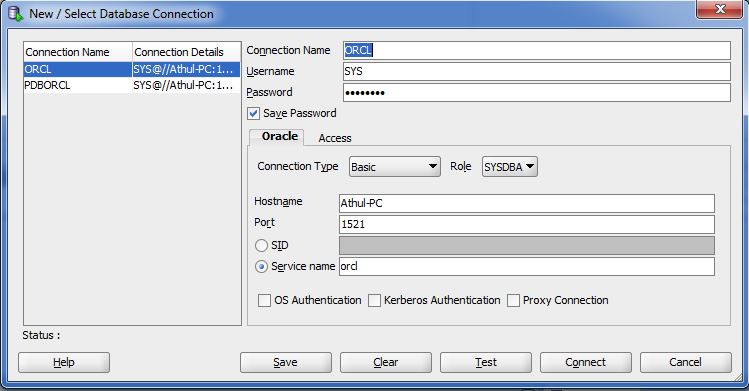The width and height of the screenshot is (749, 391).
Task: Toggle the Save Password checkbox
Action: (x=253, y=114)
